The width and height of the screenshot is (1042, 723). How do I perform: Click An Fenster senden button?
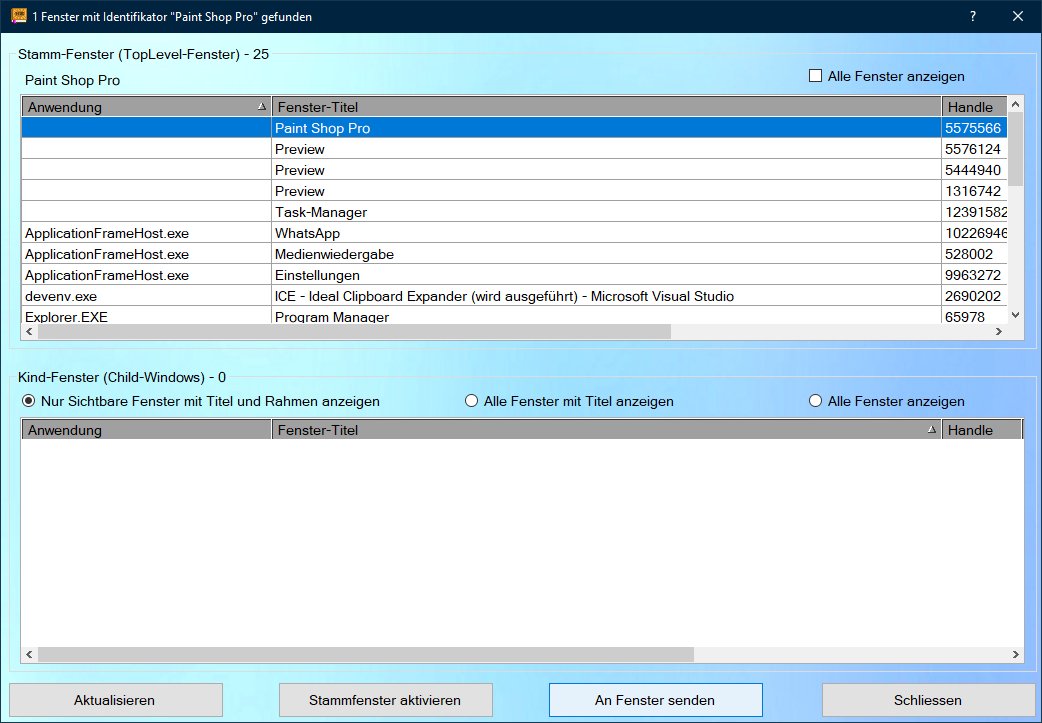655,700
